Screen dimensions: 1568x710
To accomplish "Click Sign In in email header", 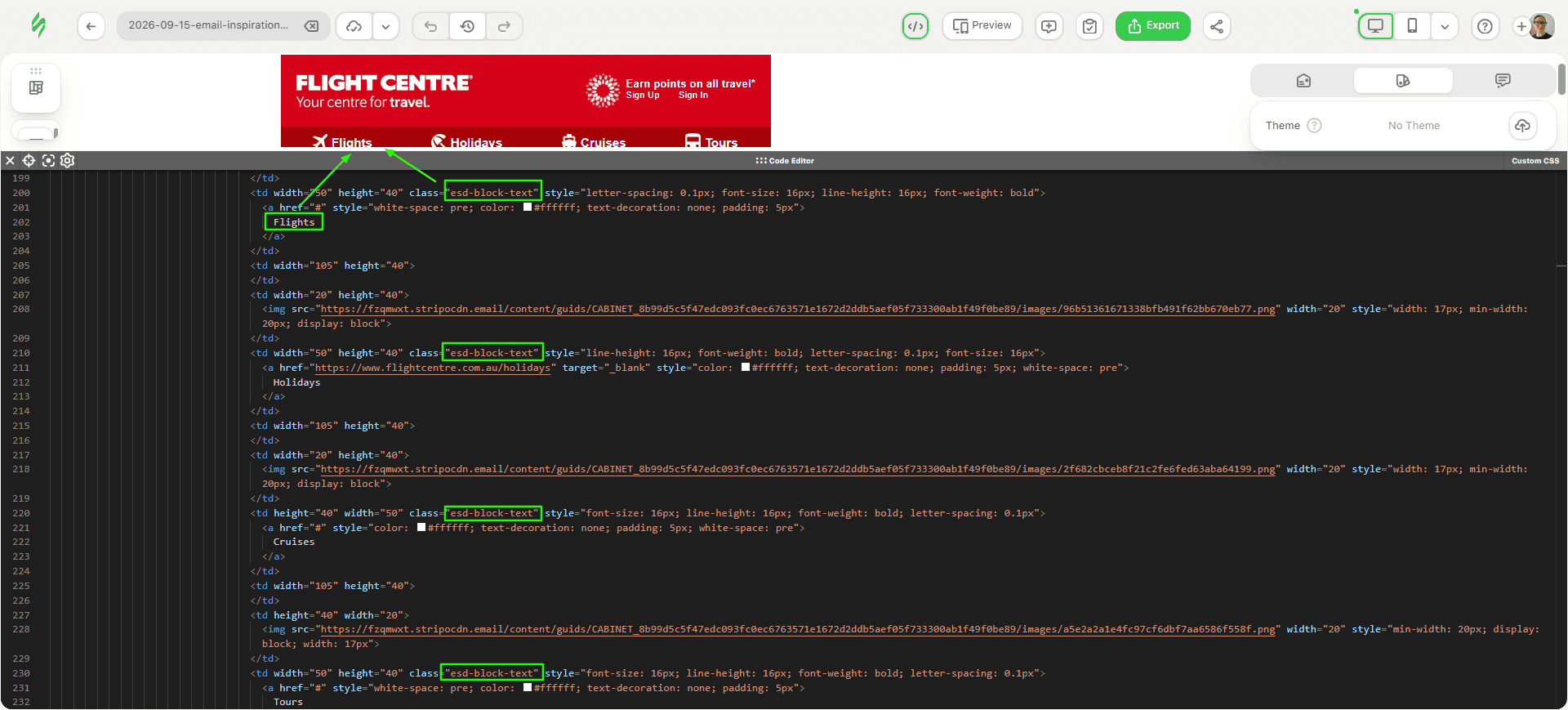I will pyautogui.click(x=693, y=96).
